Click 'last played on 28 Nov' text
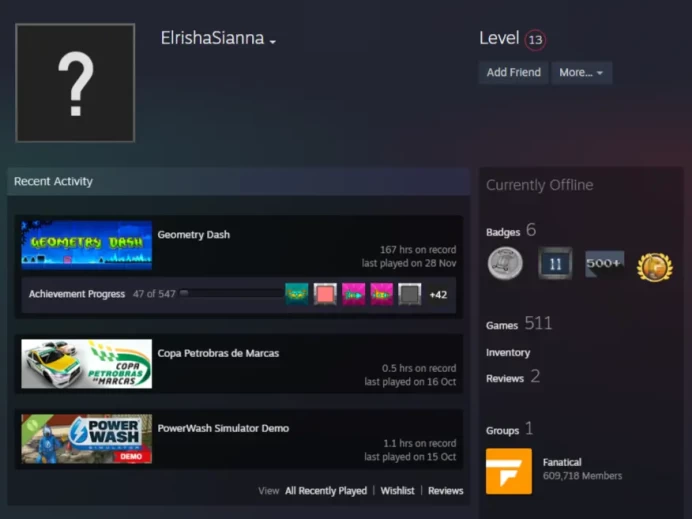Viewport: 692px width, 519px height. click(x=409, y=263)
